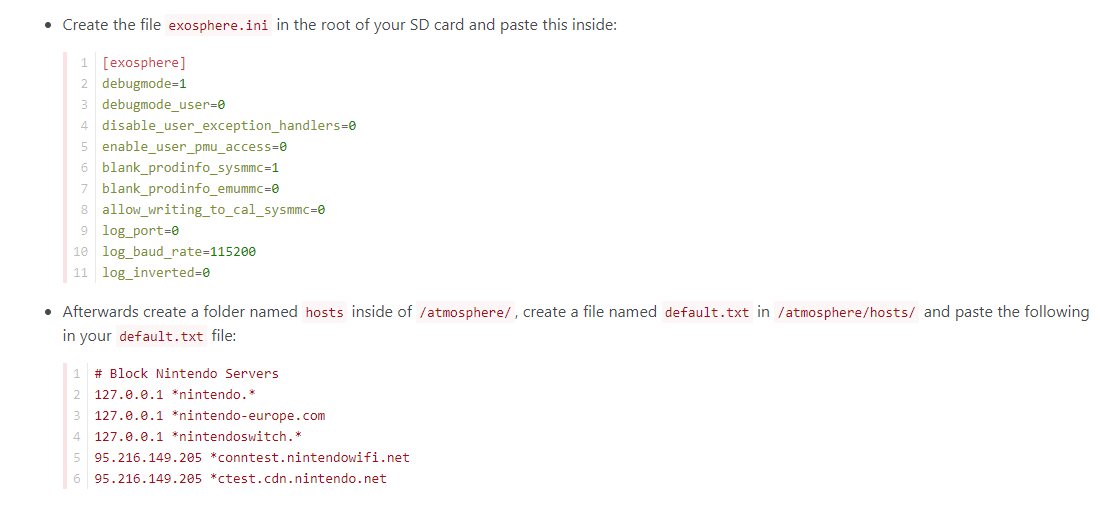Viewport: 1100px width, 510px height.
Task: Click default.txt following 'create a file named'
Action: [x=707, y=312]
